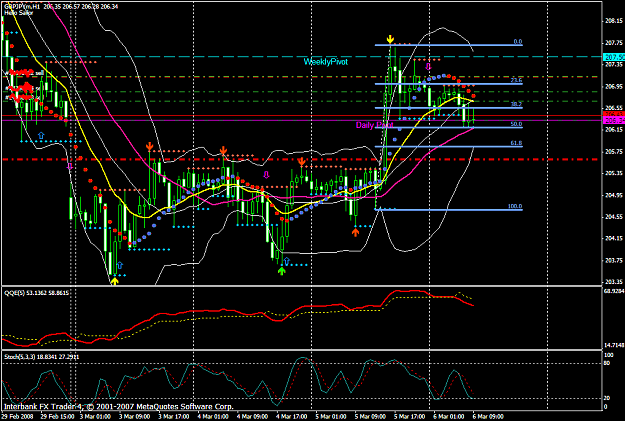Click the Daily Pivot label
The width and height of the screenshot is (625, 421).
pyautogui.click(x=374, y=125)
